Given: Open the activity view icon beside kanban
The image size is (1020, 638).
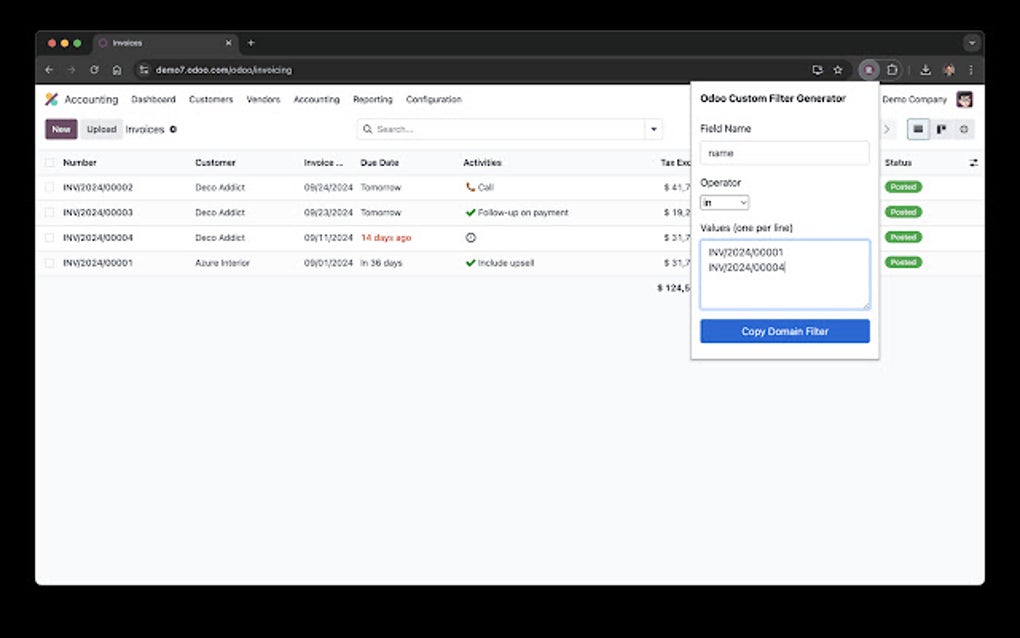Looking at the screenshot, I should (963, 129).
